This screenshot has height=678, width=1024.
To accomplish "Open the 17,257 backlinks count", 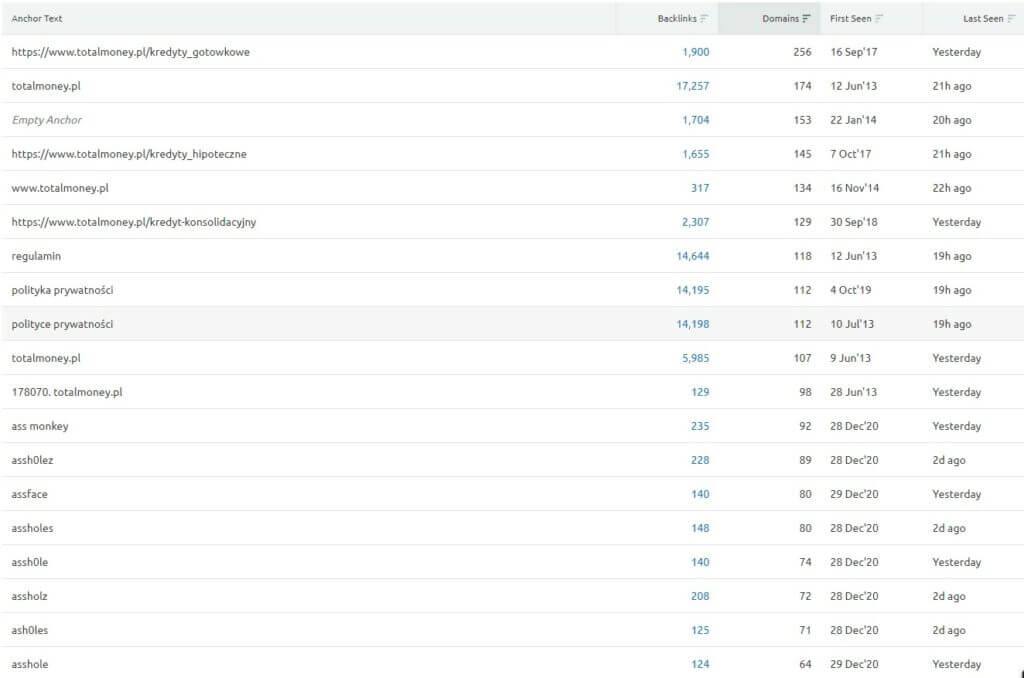I will point(692,86).
